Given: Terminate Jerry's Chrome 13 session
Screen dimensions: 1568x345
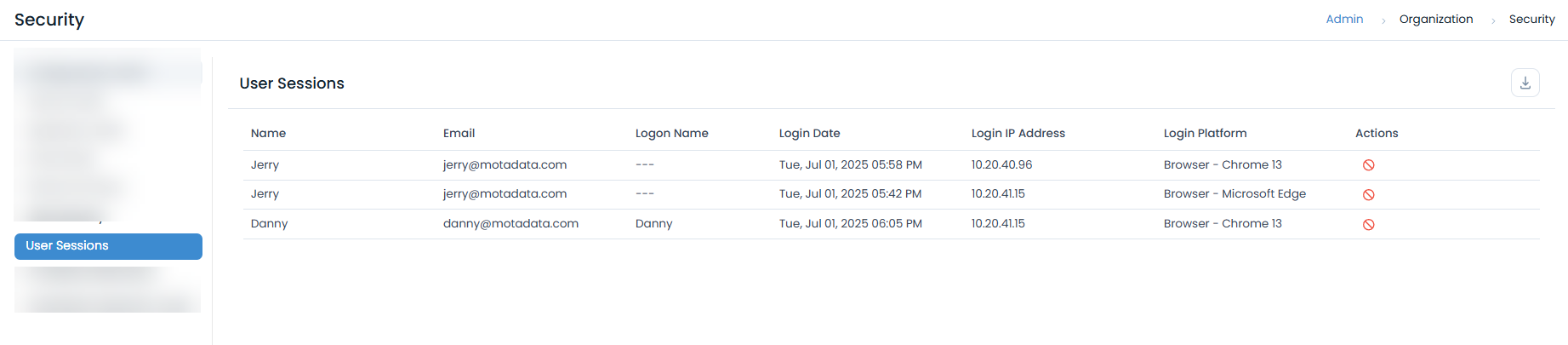Looking at the screenshot, I should click(x=1368, y=165).
